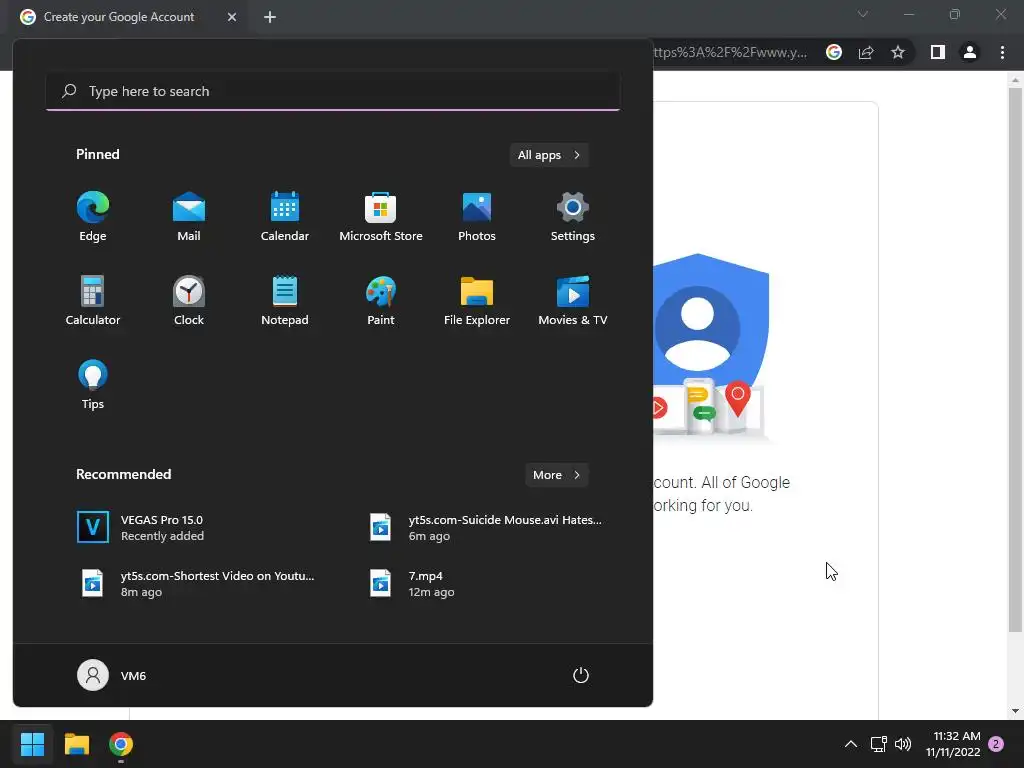The image size is (1024, 768).
Task: Share this page from Chrome toolbar
Action: point(866,52)
